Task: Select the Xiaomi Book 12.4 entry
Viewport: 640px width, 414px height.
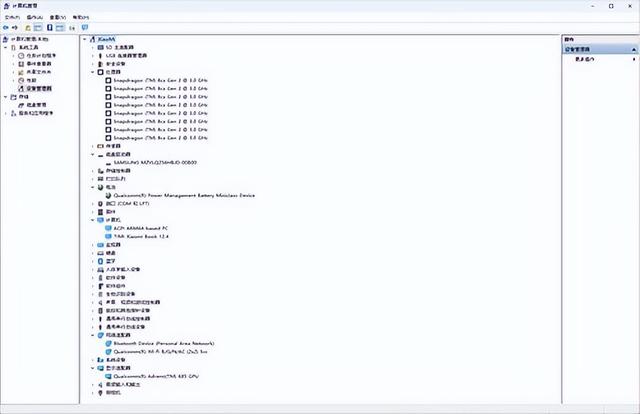Action: pos(141,236)
